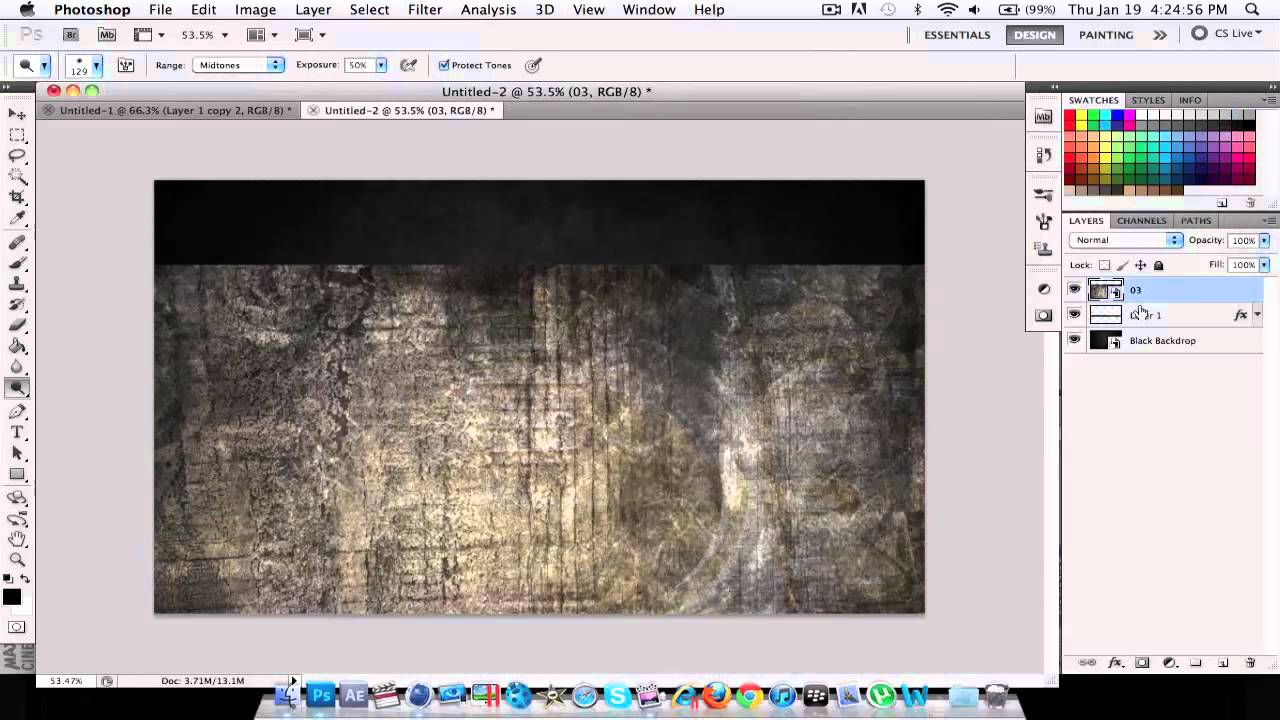This screenshot has height=720, width=1280.
Task: Hide the Black Backdrop layer
Action: (1074, 340)
